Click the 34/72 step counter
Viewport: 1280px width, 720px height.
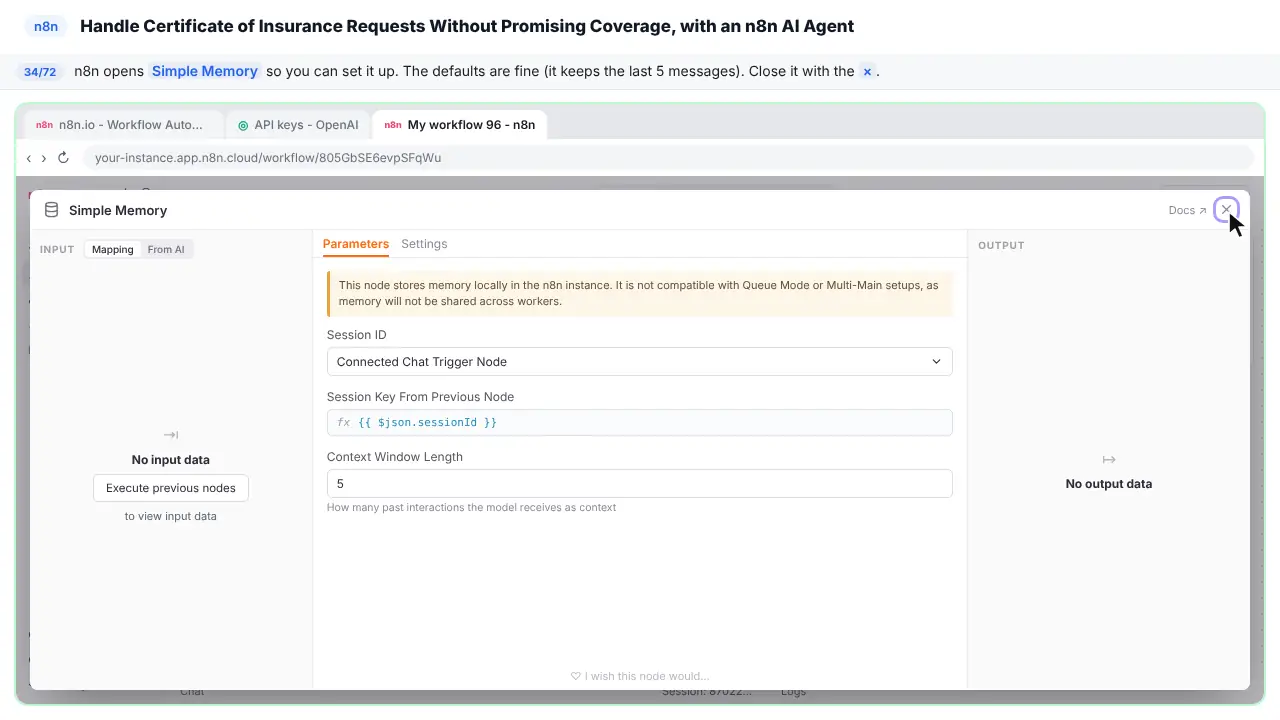[x=40, y=72]
